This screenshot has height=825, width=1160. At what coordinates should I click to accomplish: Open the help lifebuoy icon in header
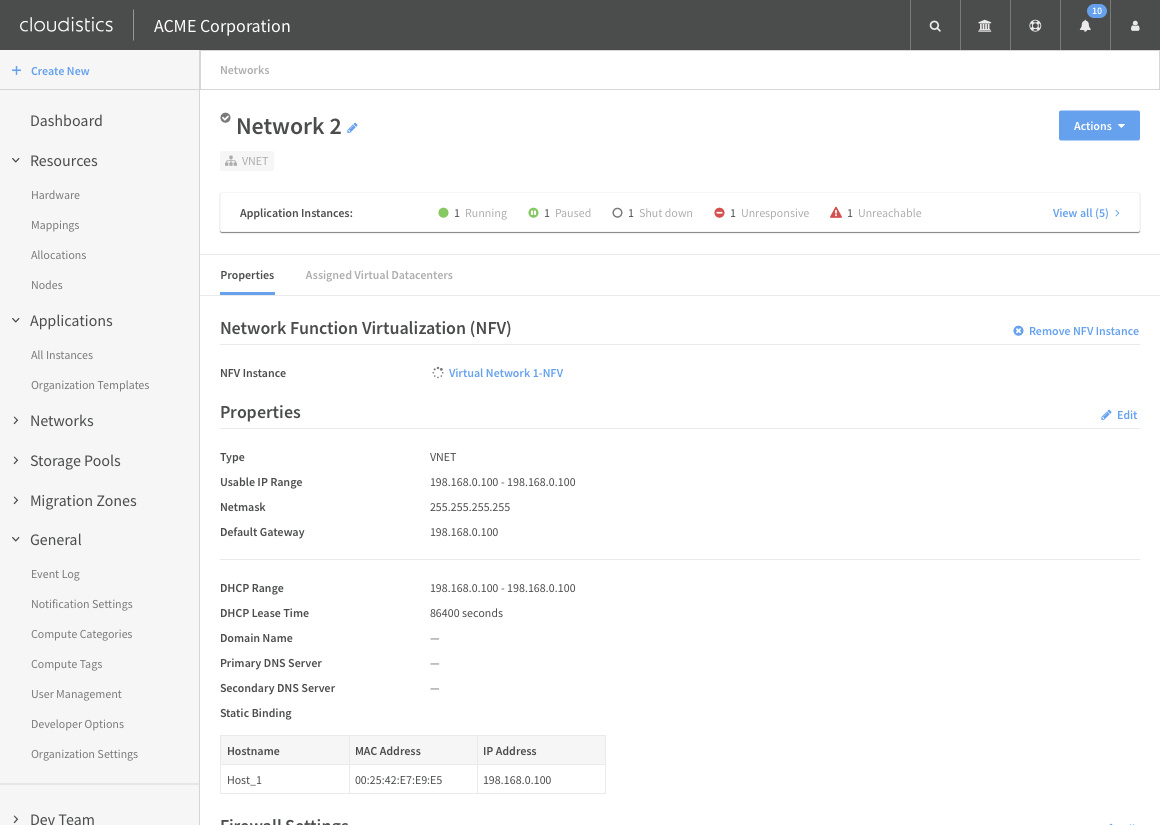tap(1034, 25)
